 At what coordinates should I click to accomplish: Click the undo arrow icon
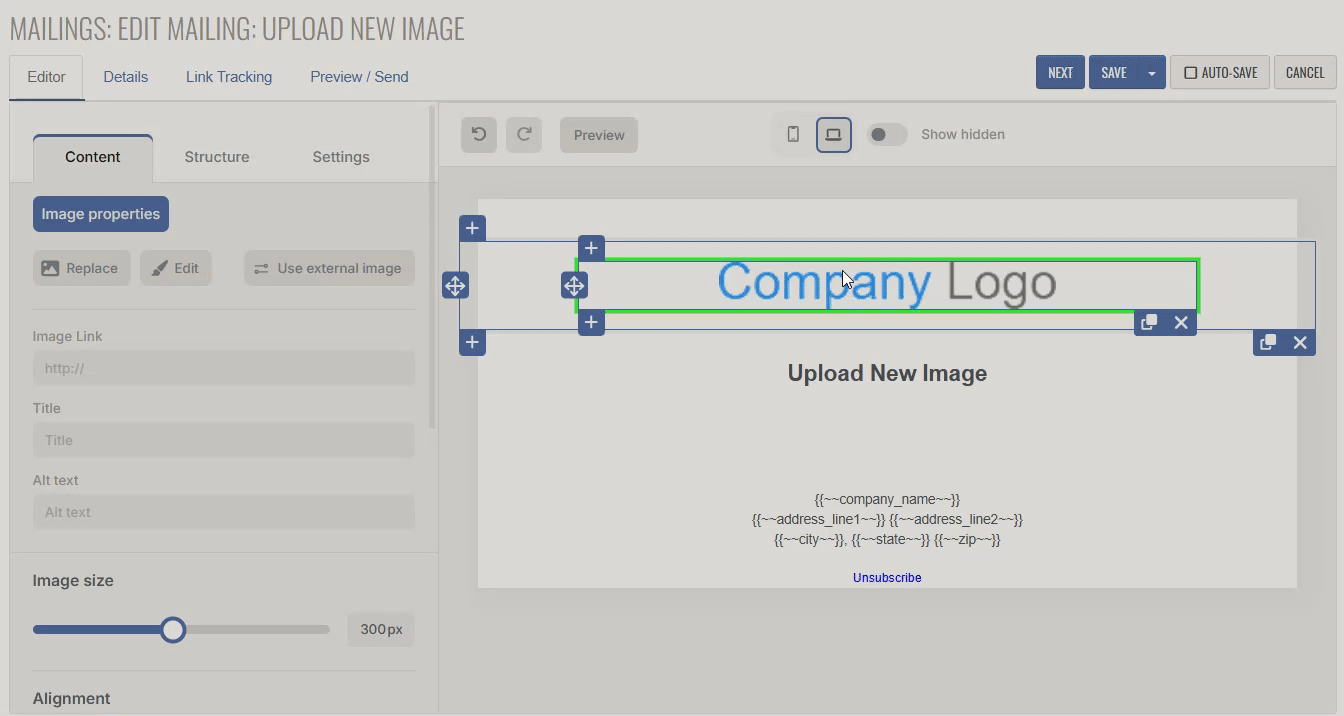(x=479, y=135)
